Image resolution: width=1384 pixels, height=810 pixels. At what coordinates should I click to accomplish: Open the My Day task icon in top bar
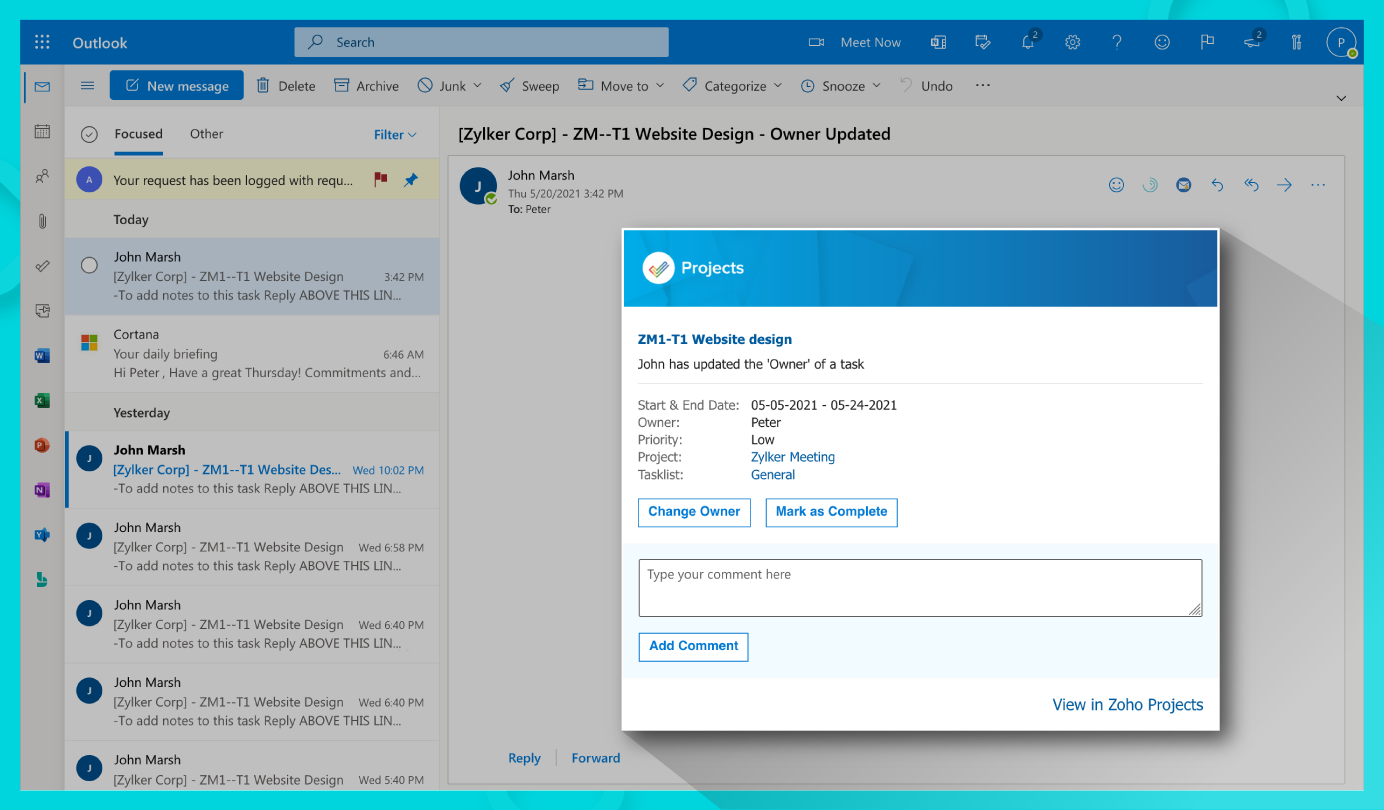pyautogui.click(x=983, y=42)
